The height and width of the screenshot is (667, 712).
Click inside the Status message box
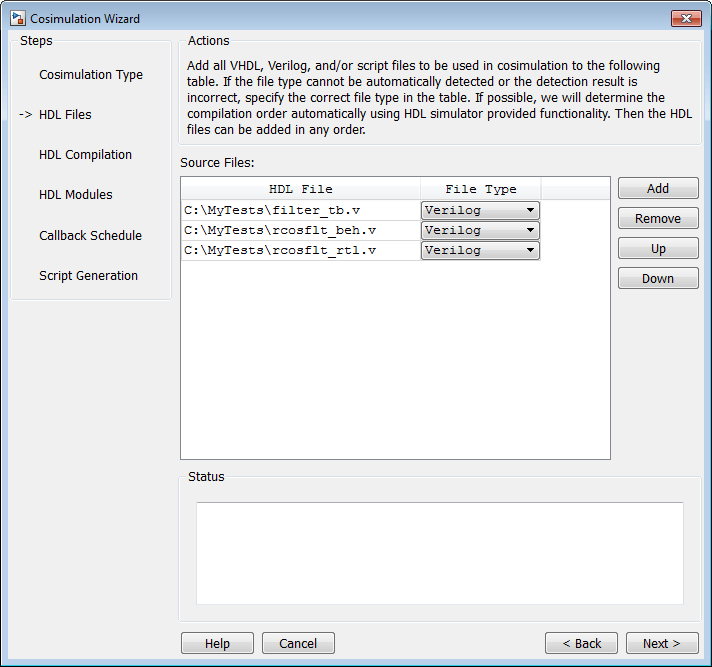click(440, 553)
